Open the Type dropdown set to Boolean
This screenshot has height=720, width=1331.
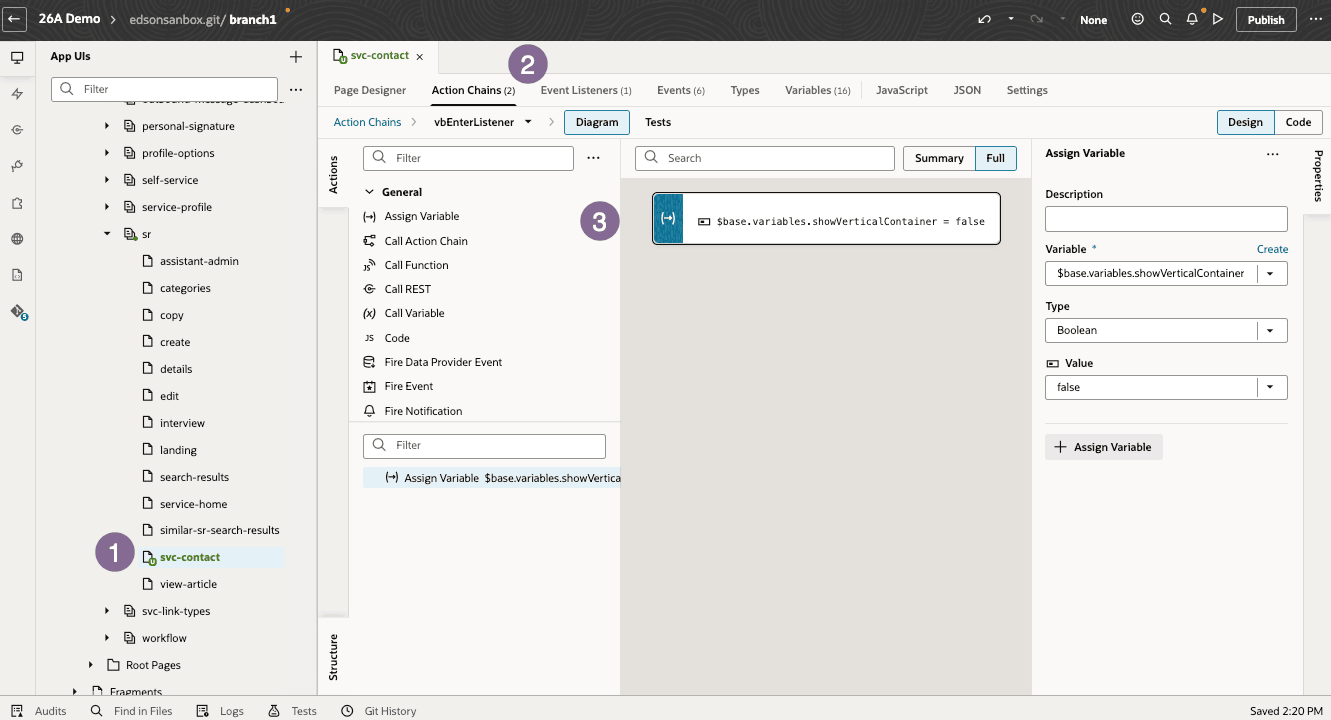(1270, 330)
